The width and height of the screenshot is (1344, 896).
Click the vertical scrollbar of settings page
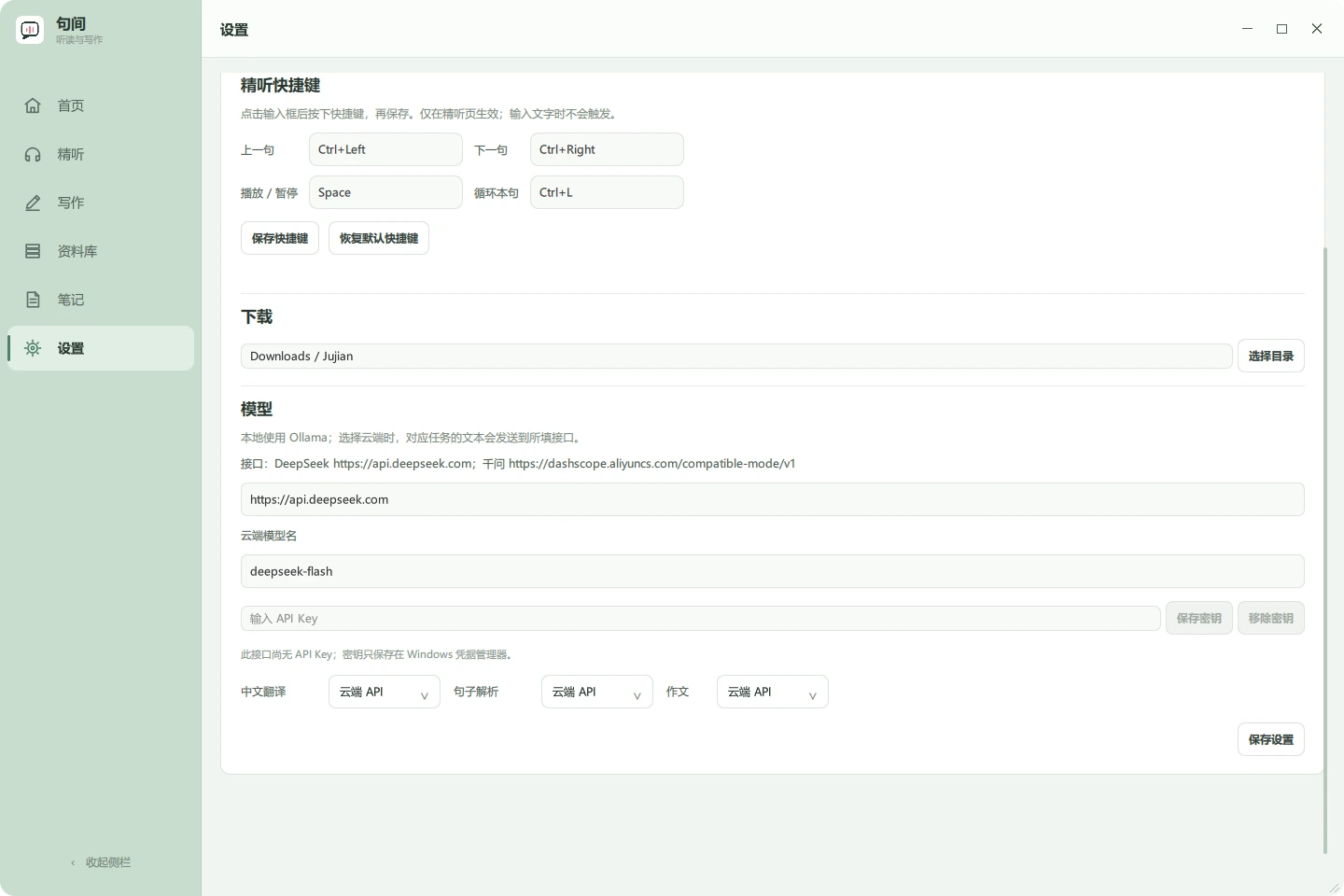(x=1325, y=551)
